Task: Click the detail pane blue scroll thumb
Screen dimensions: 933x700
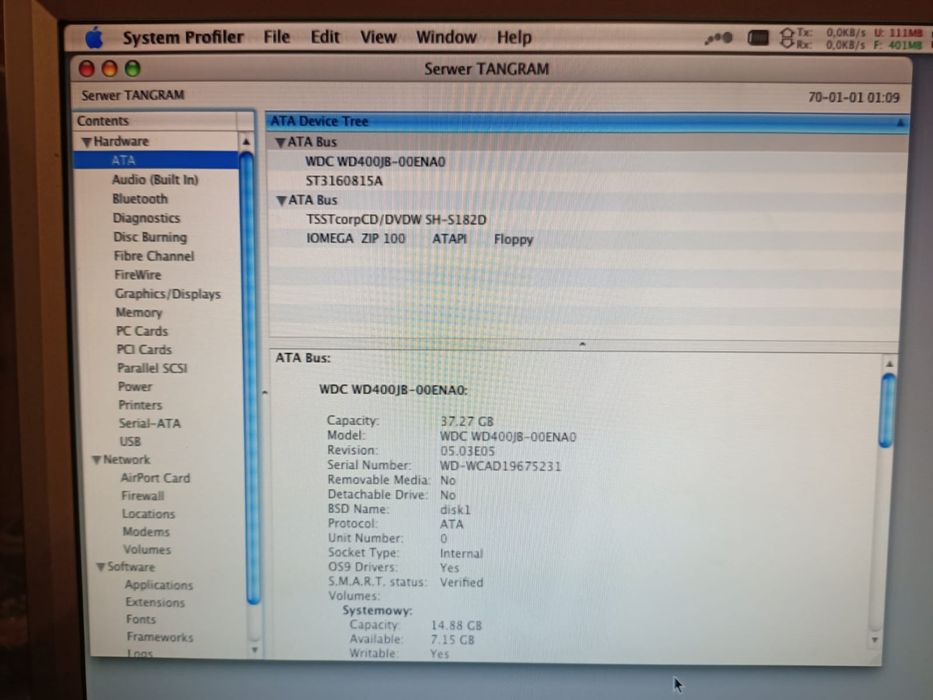Action: point(887,410)
